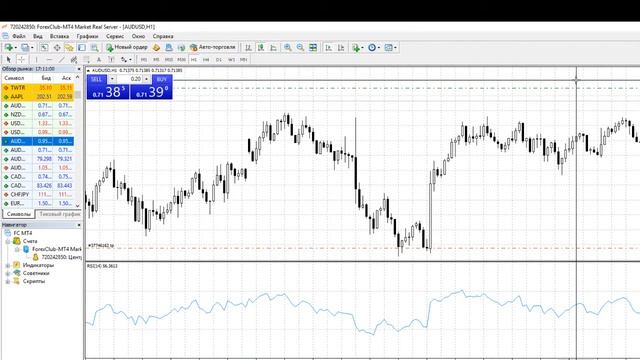The width and height of the screenshot is (640, 360).
Task: Click the 0.20 lot volume field
Action: pyautogui.click(x=130, y=79)
